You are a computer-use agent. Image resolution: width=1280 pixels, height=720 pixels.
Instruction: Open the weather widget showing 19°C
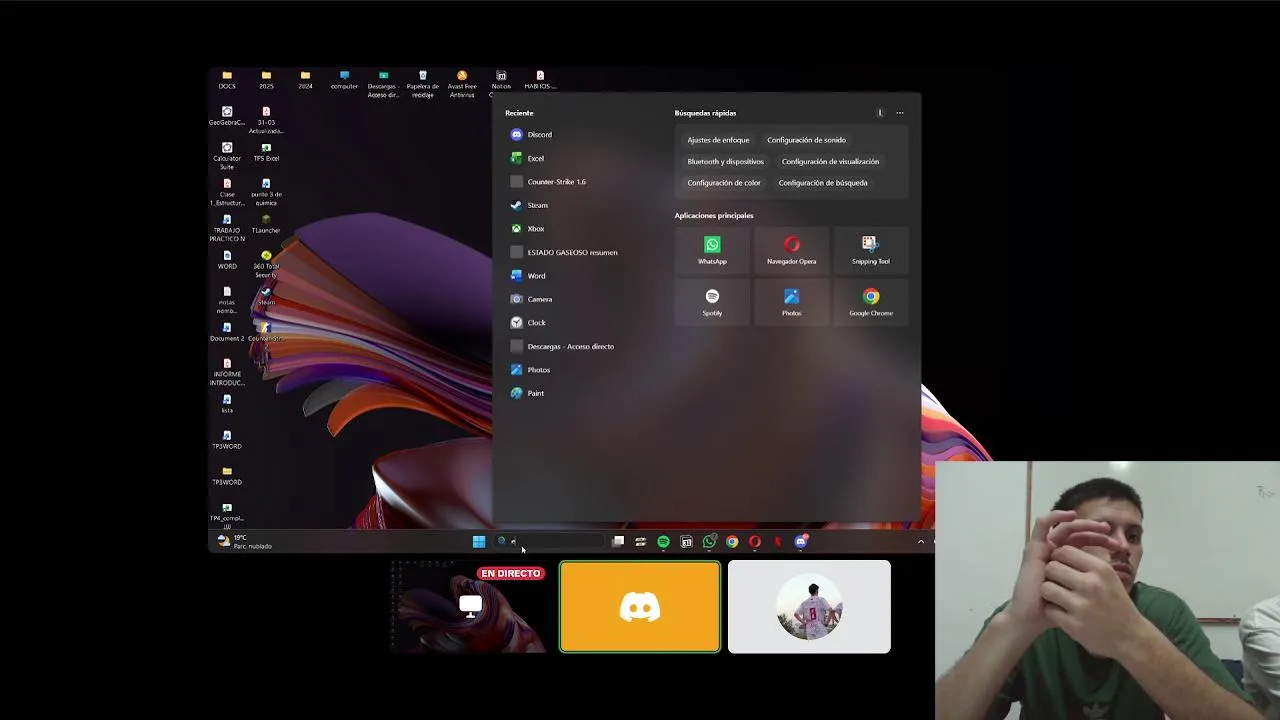[245, 541]
